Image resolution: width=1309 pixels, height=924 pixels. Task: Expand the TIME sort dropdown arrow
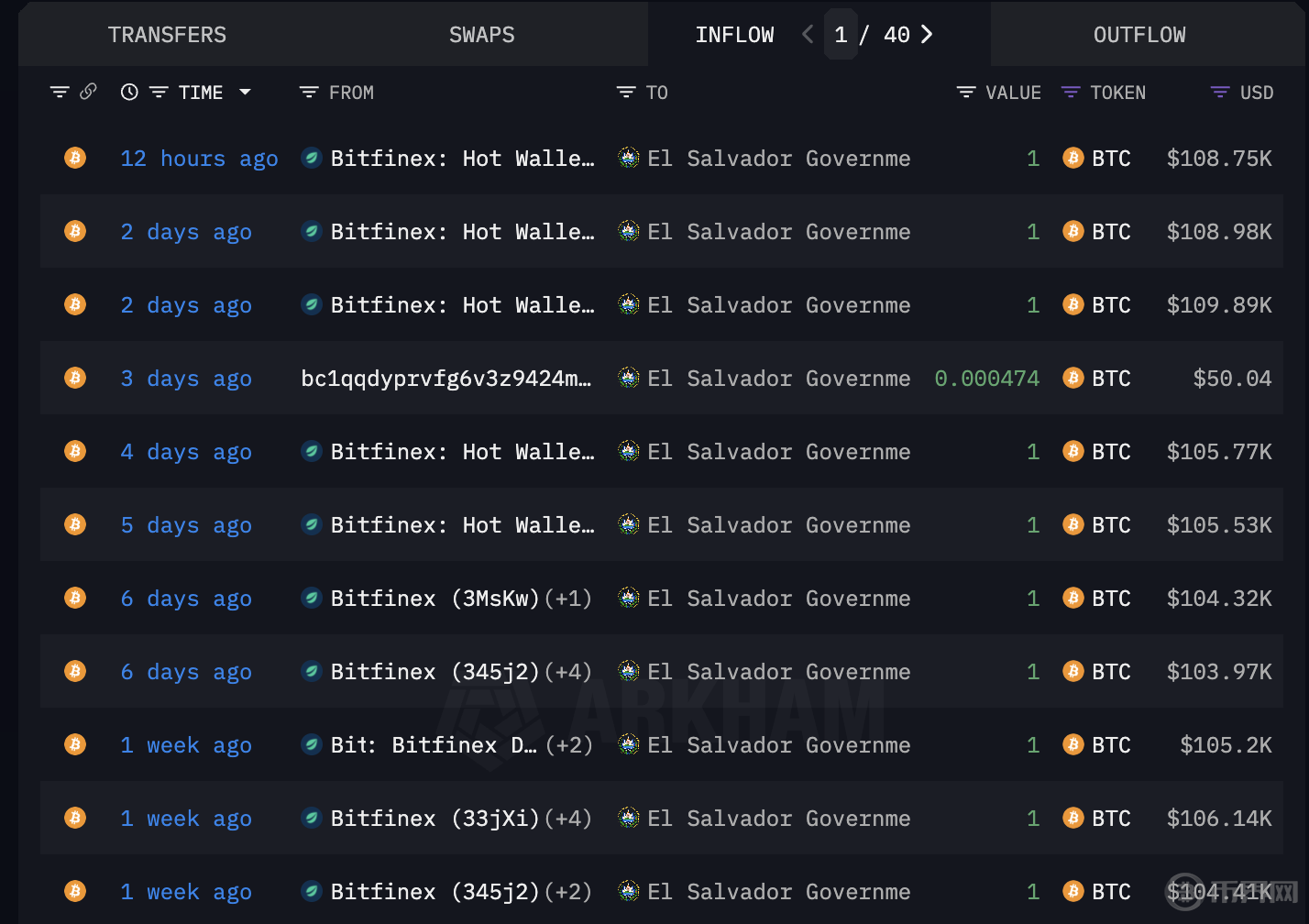point(245,92)
